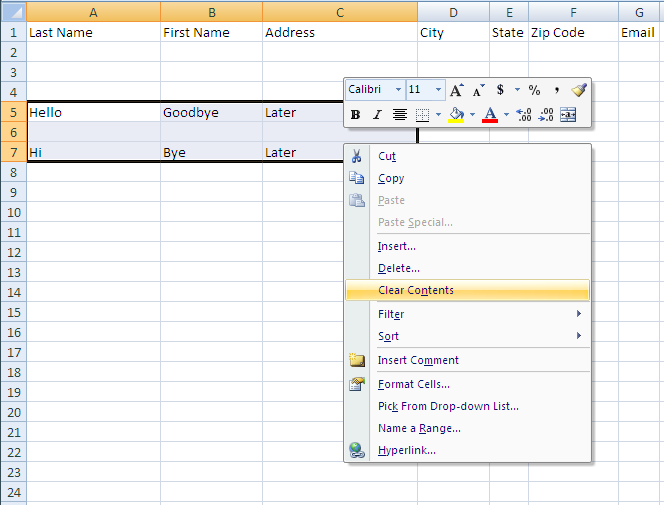Click Merge and Center icon

pyautogui.click(x=568, y=114)
